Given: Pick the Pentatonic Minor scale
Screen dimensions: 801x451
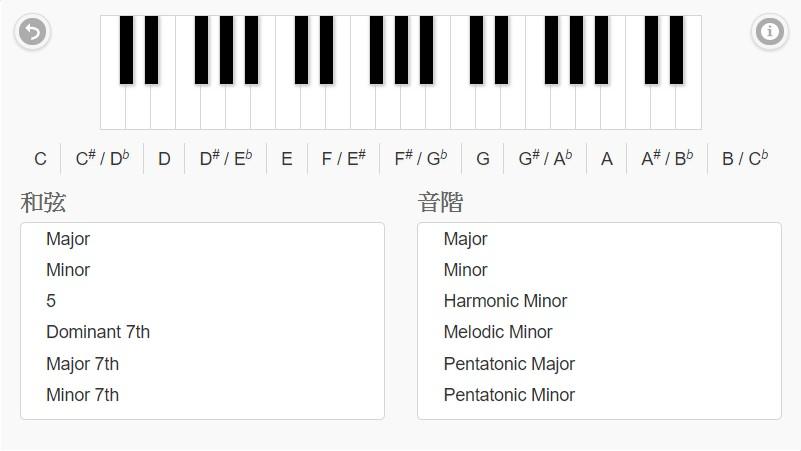Looking at the screenshot, I should [509, 395].
